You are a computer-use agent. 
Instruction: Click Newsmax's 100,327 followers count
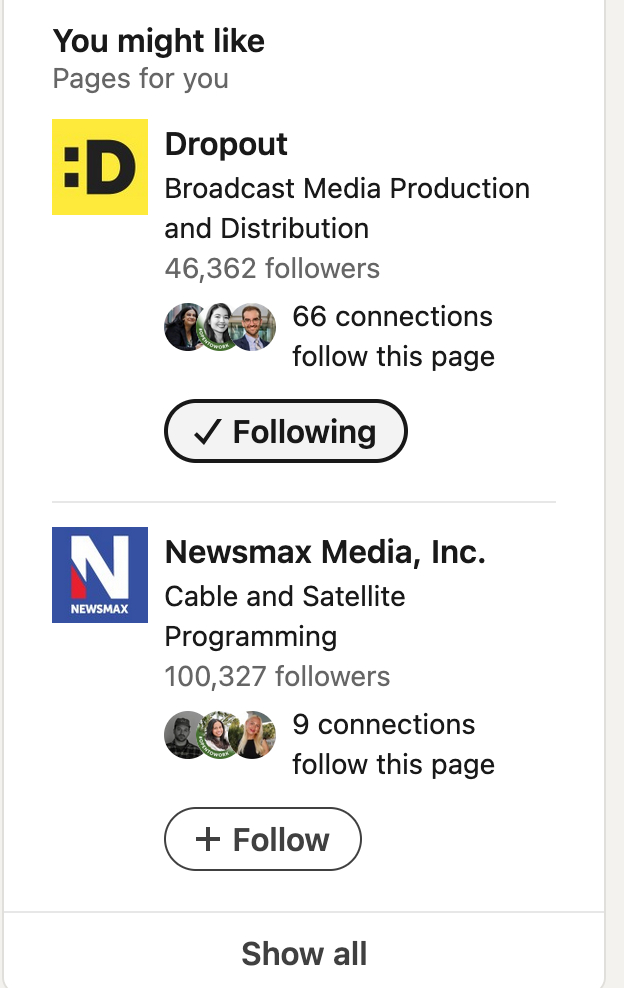pos(277,676)
